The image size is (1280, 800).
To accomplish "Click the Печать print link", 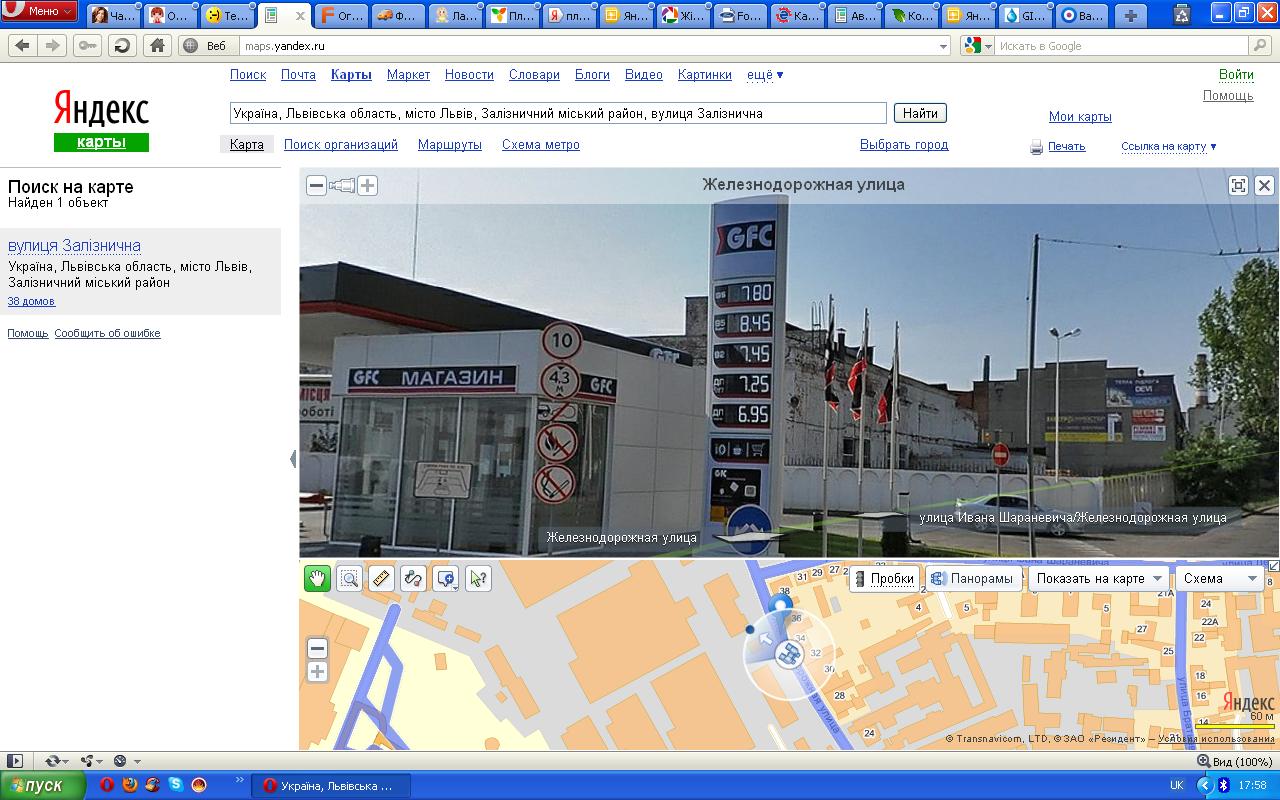I will click(1066, 146).
